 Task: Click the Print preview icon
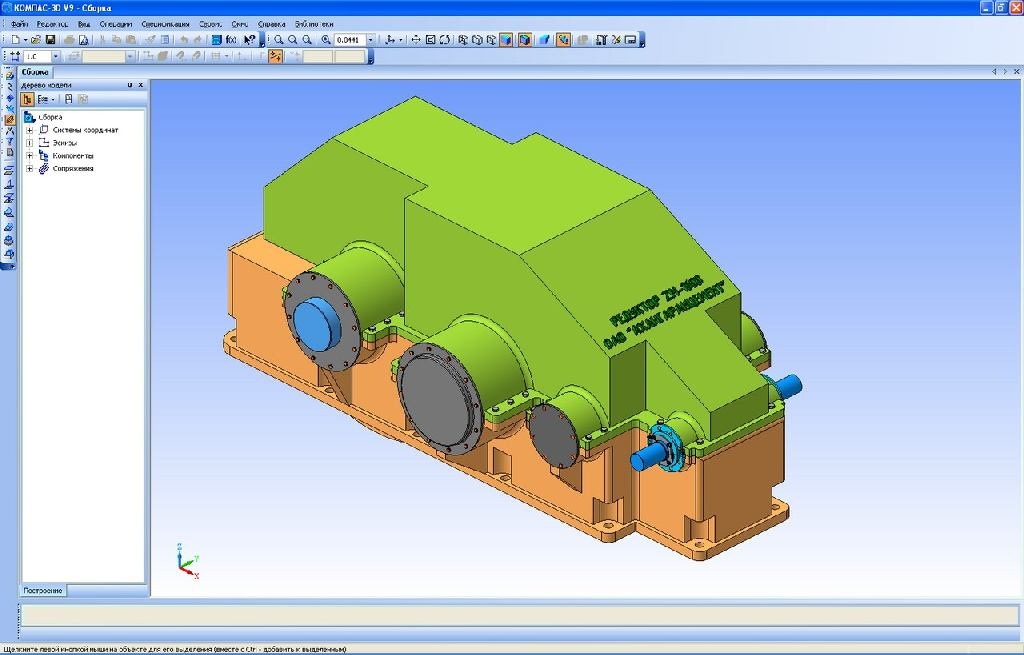coord(84,40)
